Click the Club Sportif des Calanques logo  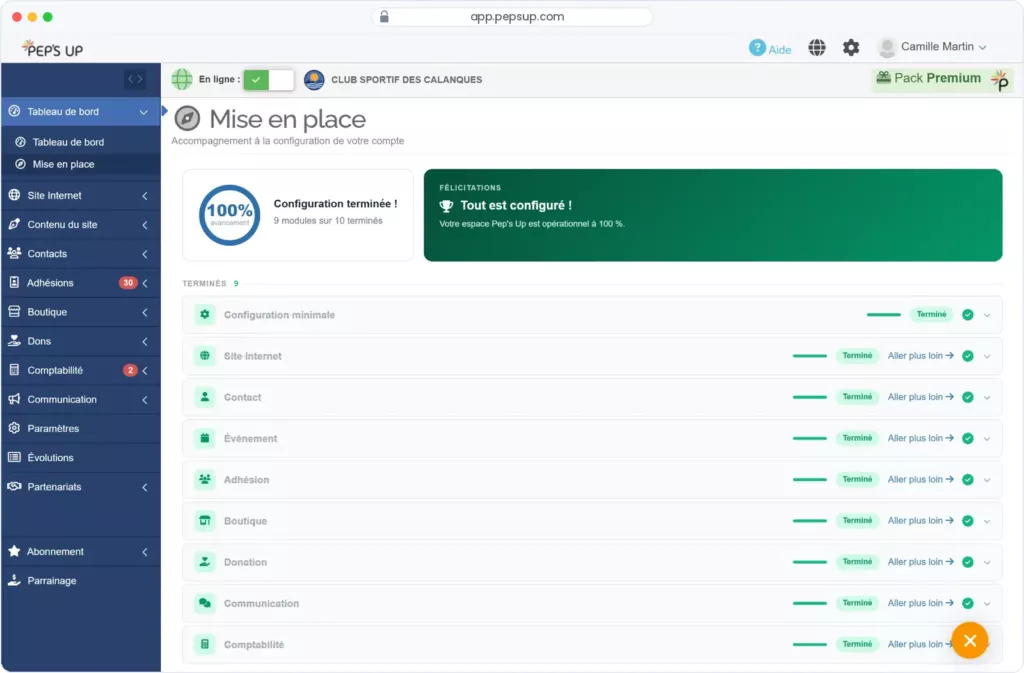click(314, 80)
